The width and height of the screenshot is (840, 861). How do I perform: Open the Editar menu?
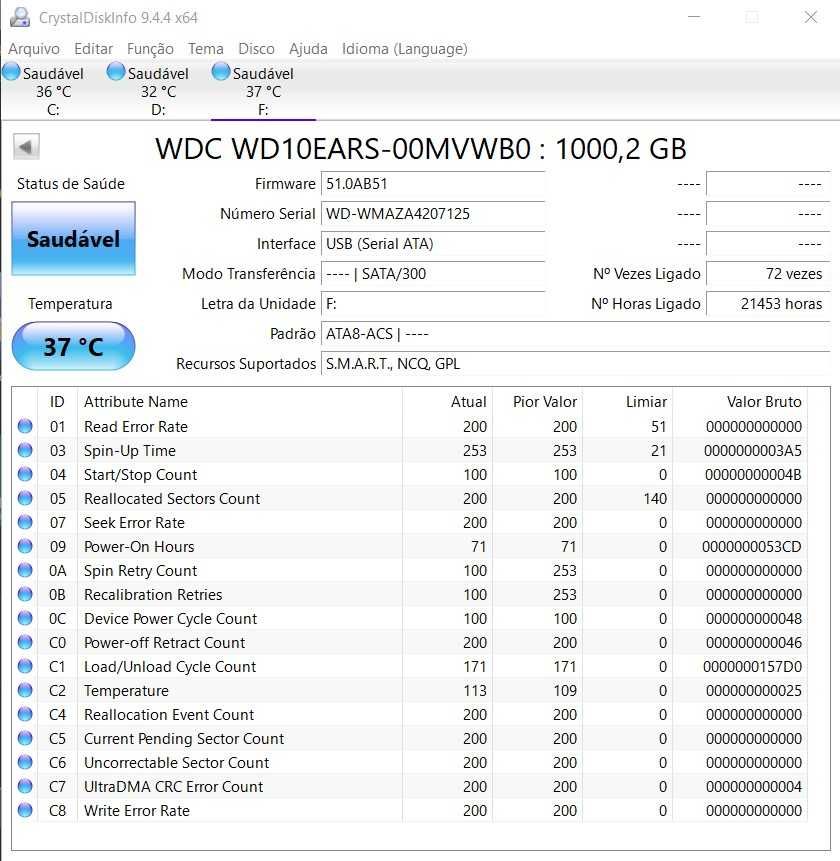93,49
